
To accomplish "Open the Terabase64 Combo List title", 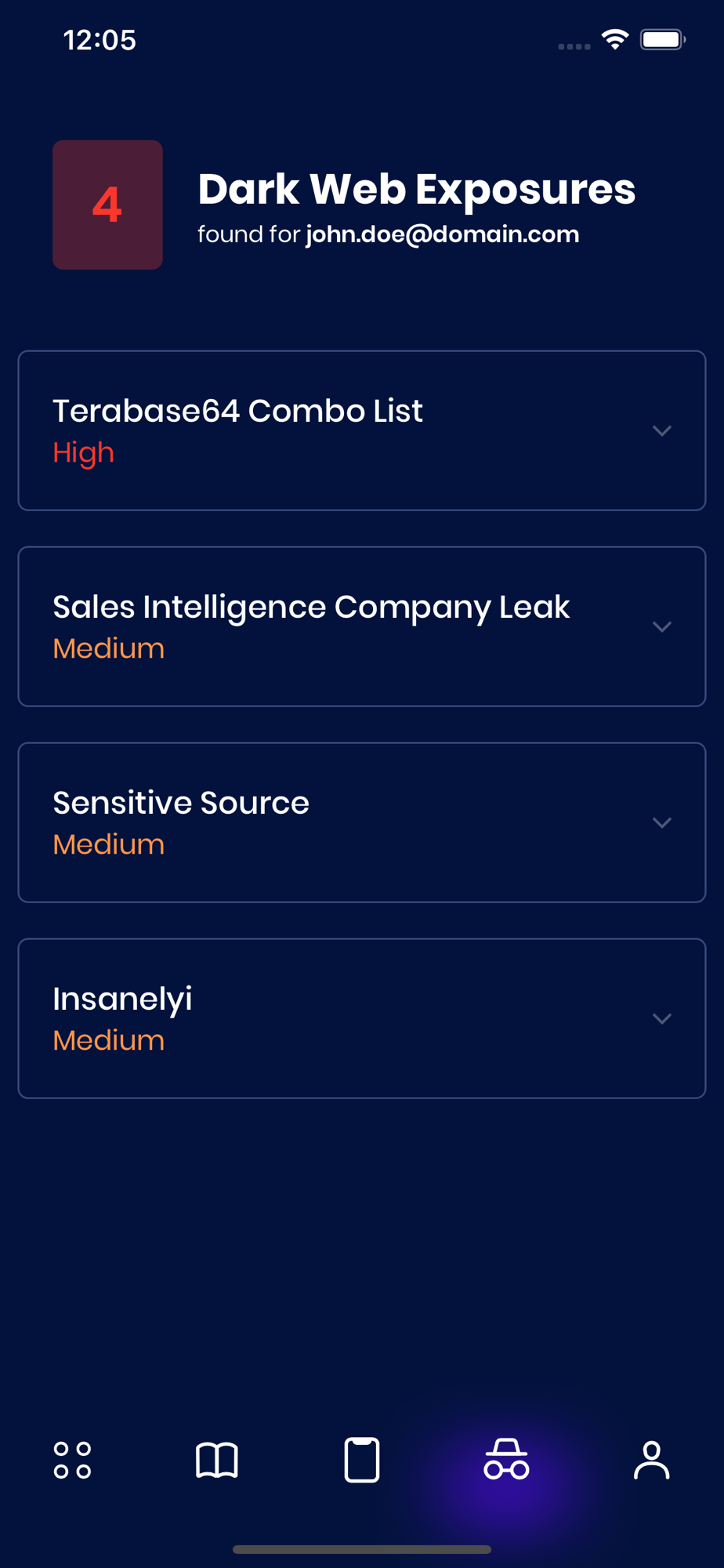I will click(x=237, y=411).
